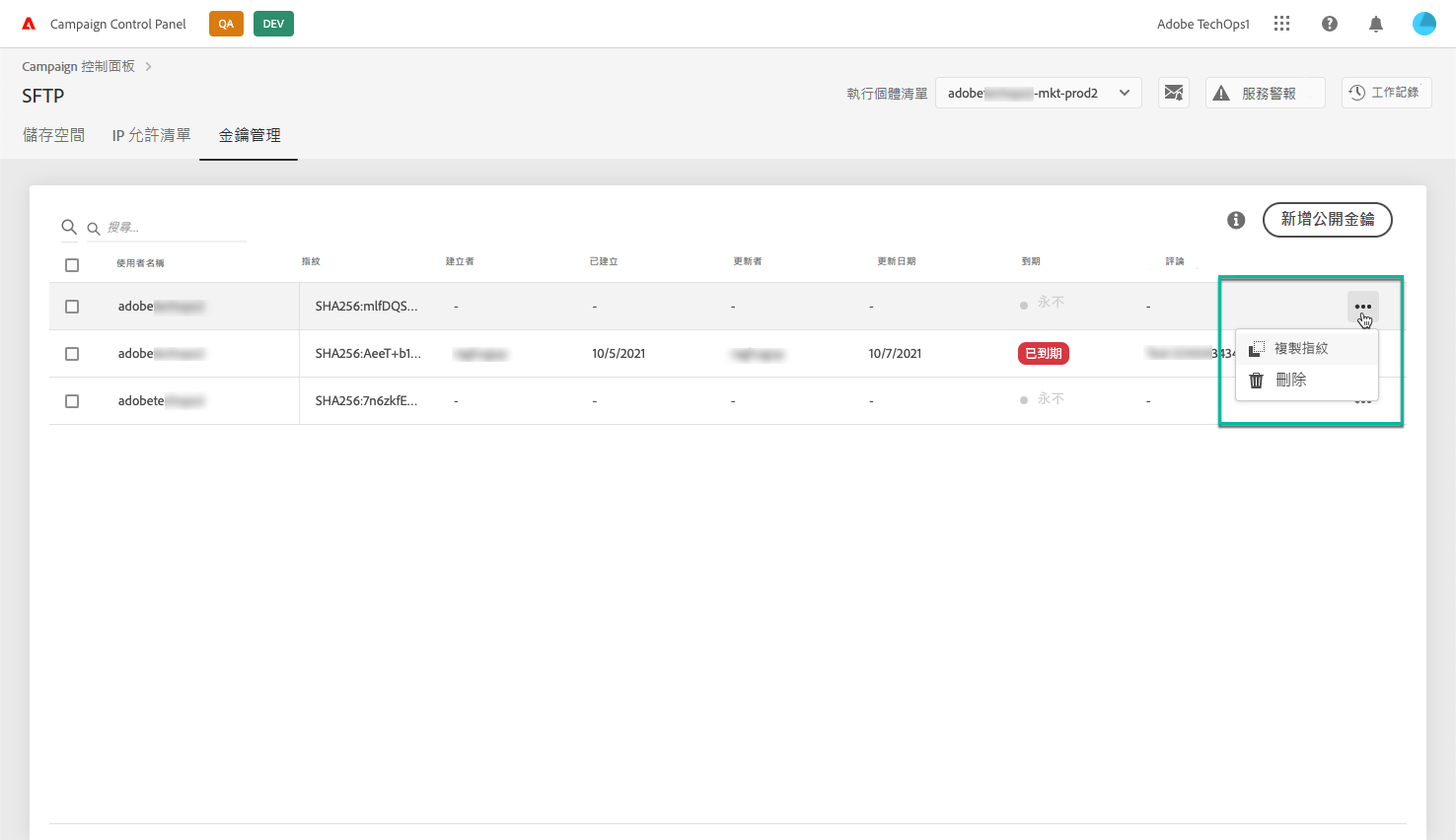Open the more actions menu for first row
The height and width of the screenshot is (840, 1456).
(x=1363, y=307)
